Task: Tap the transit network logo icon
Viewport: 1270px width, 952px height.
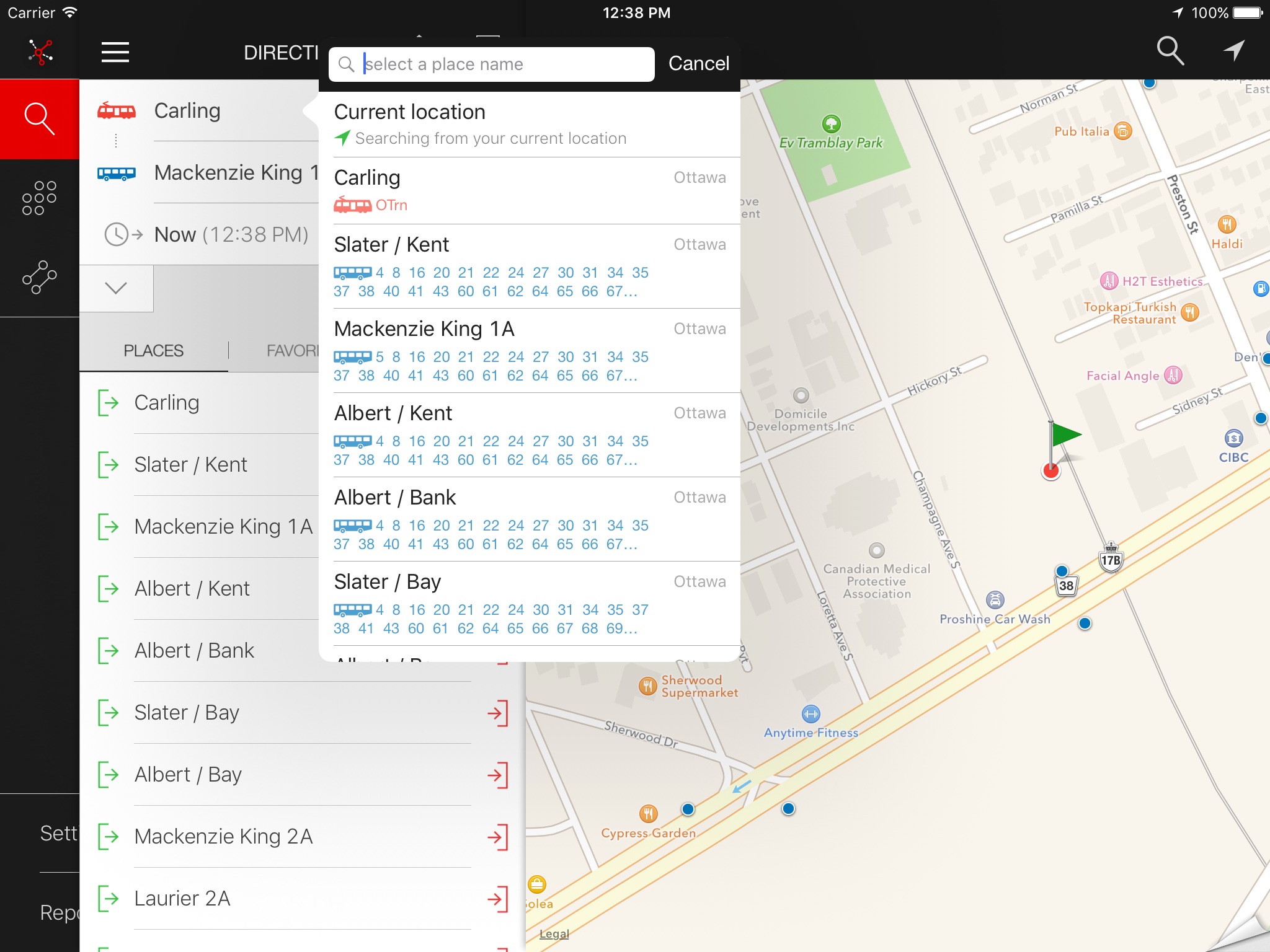Action: (x=40, y=52)
